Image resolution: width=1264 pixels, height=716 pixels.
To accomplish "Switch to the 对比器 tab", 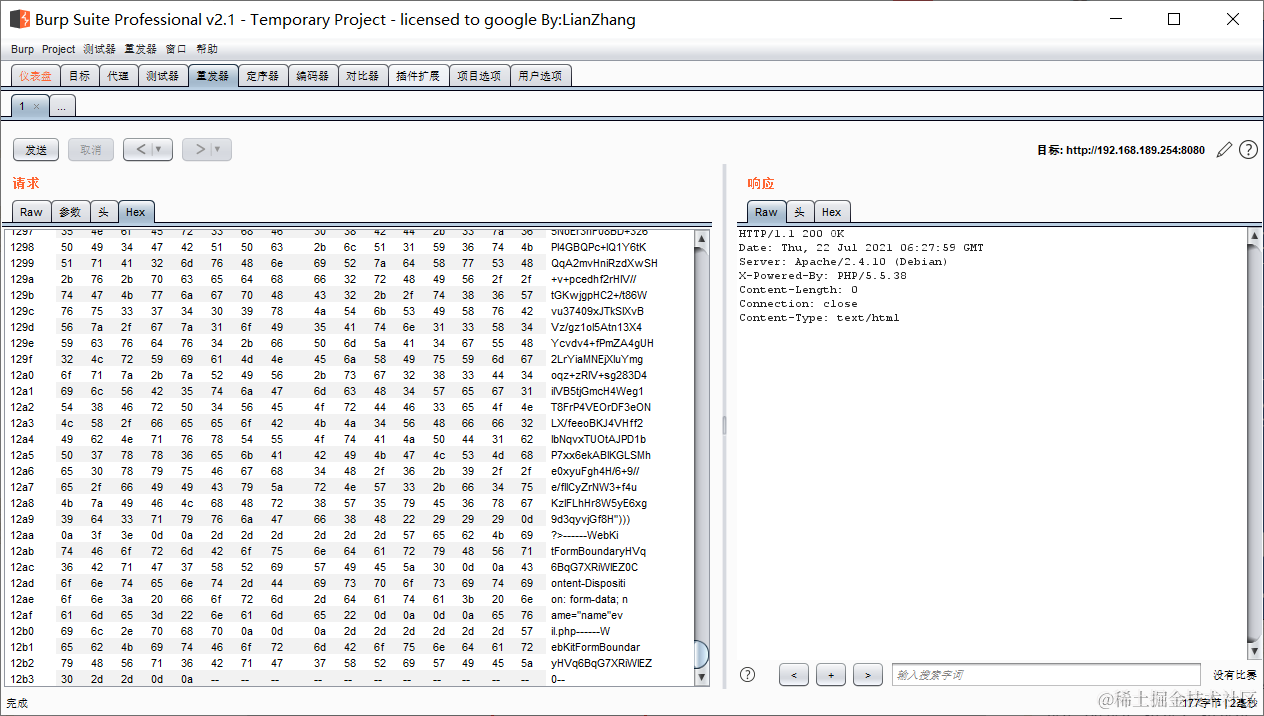I will [x=363, y=76].
